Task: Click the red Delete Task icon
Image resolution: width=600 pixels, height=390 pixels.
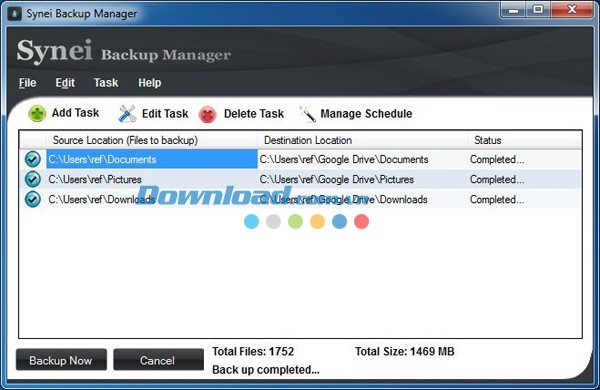Action: point(208,114)
